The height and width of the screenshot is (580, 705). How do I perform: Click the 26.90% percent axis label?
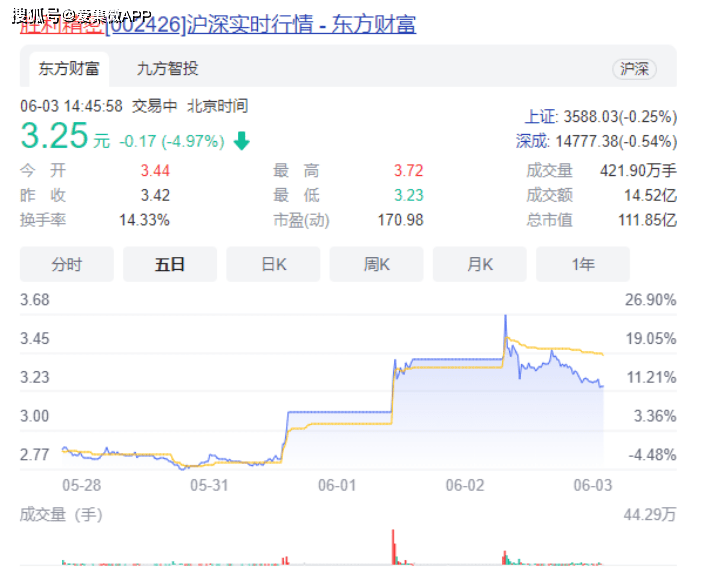651,300
